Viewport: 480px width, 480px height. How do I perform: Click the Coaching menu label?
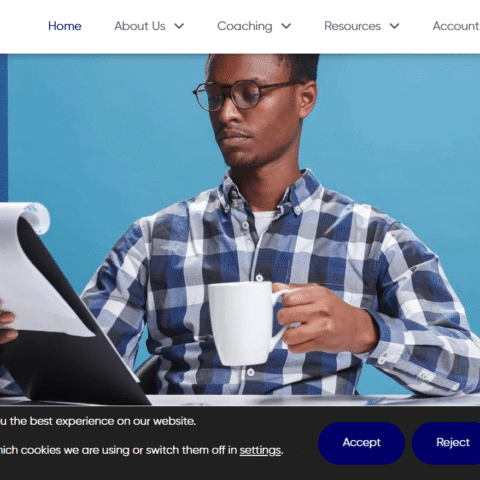pyautogui.click(x=245, y=26)
